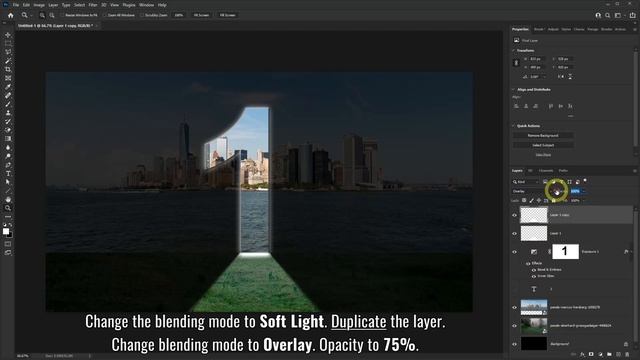Image resolution: width=640 pixels, height=360 pixels.
Task: Switch to the Paths tab
Action: click(563, 171)
